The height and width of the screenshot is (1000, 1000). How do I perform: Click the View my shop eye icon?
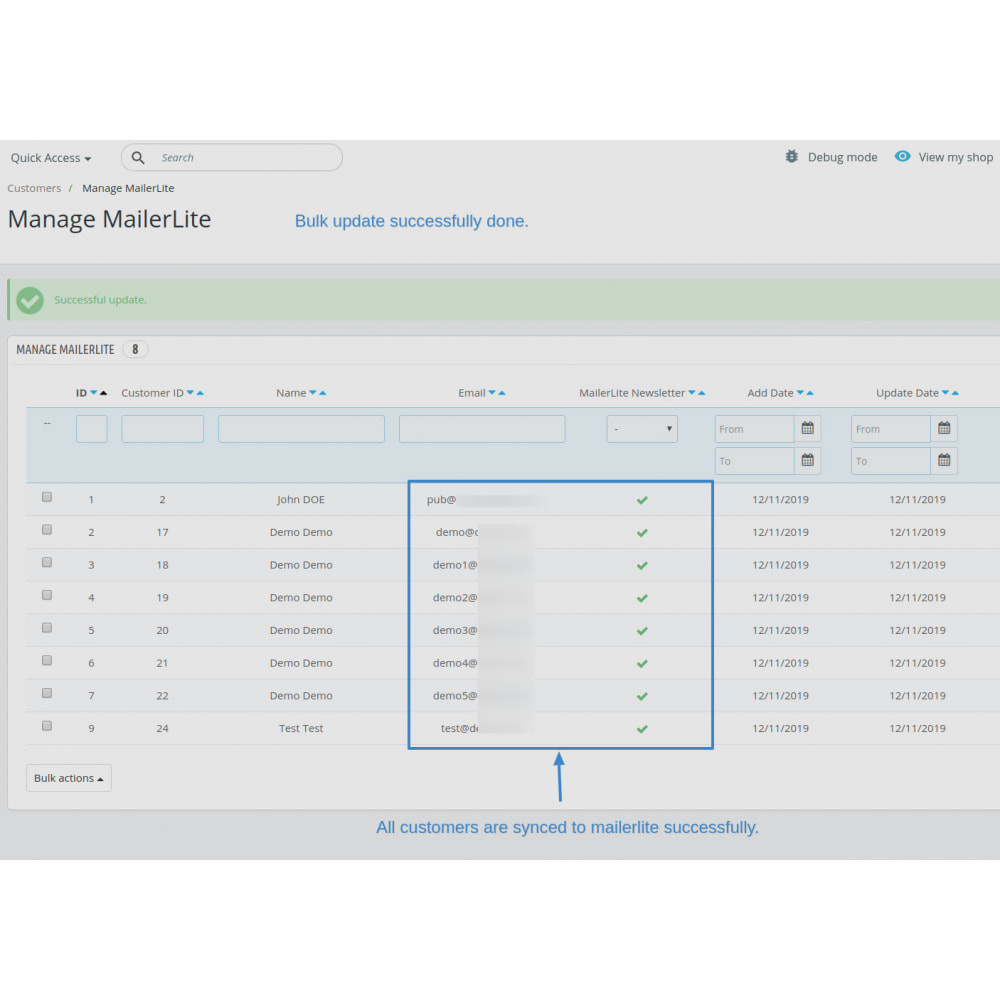click(902, 156)
